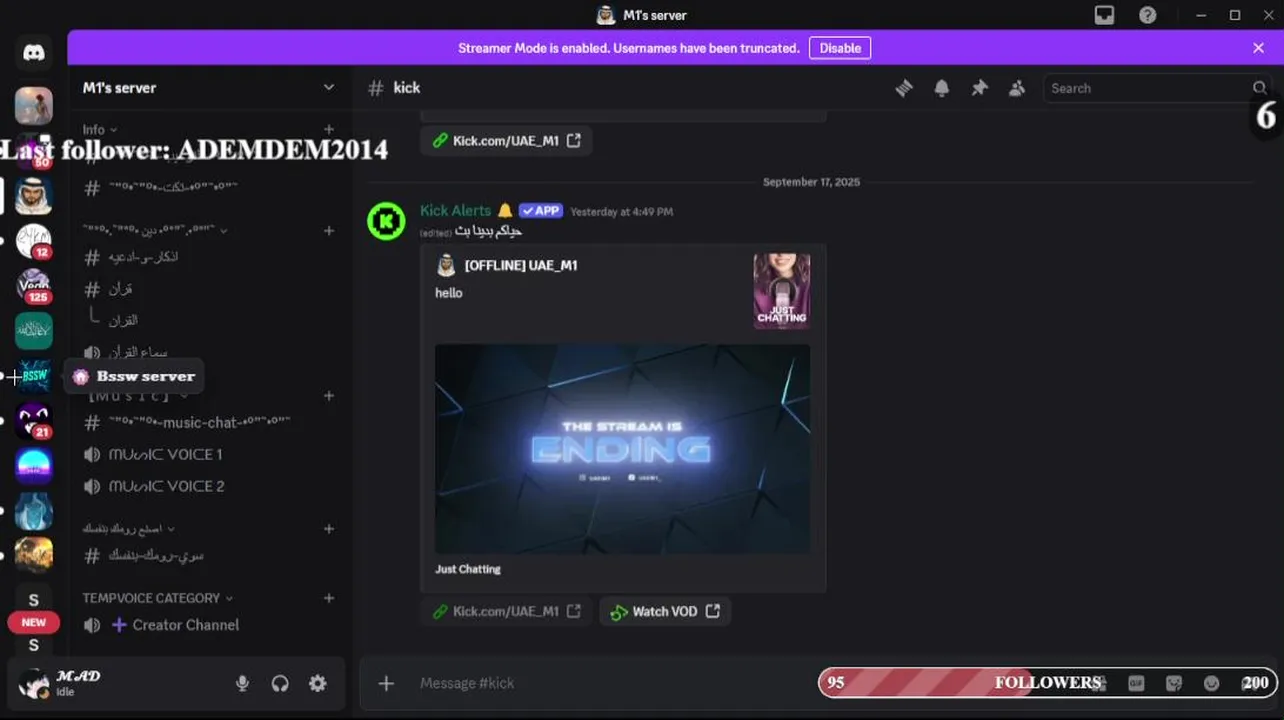Collapse the category above انكار-و-ادعيه channel

(x=155, y=230)
